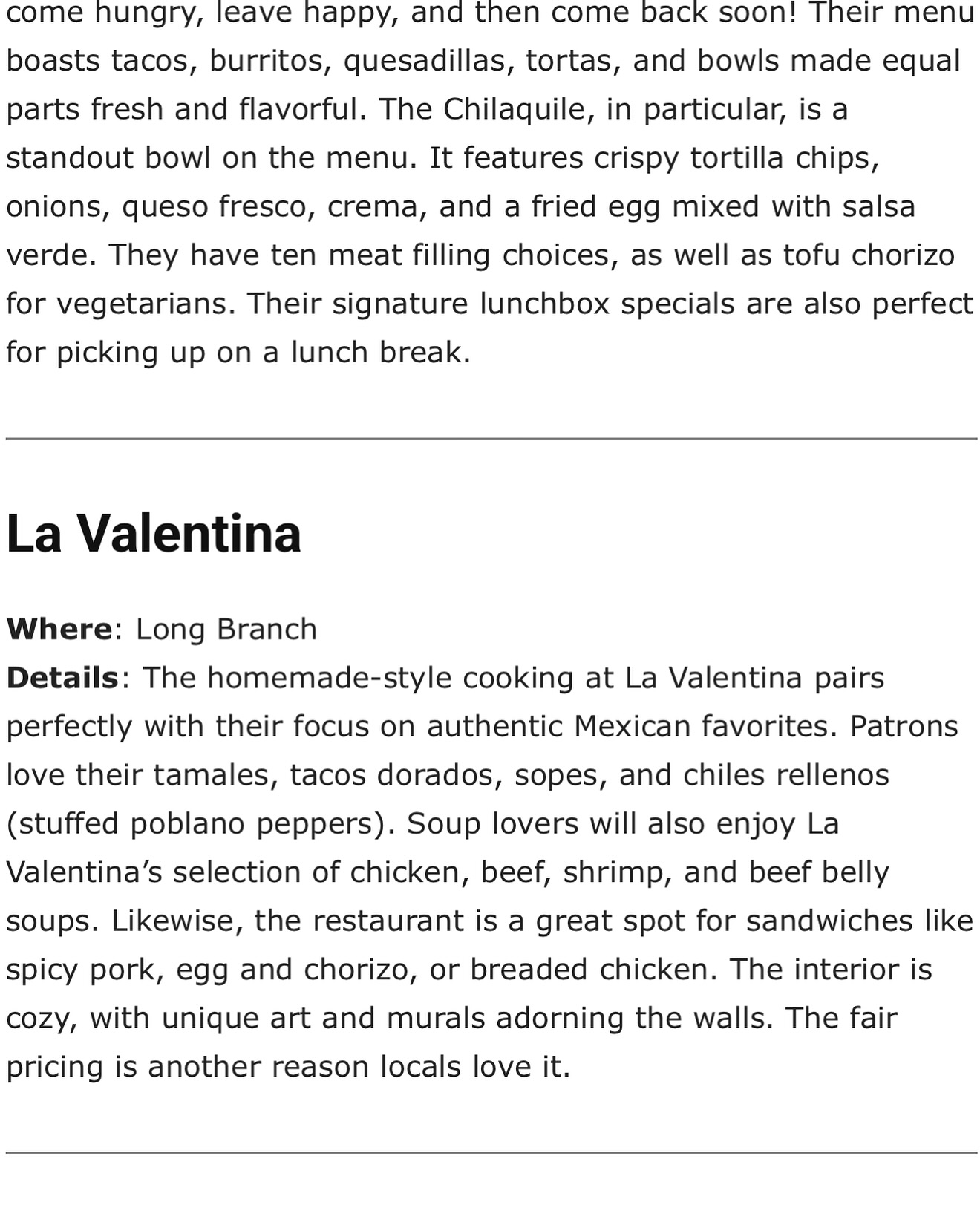Click the phrase signature lunchbox specials
The height and width of the screenshot is (1225, 980).
[533, 304]
